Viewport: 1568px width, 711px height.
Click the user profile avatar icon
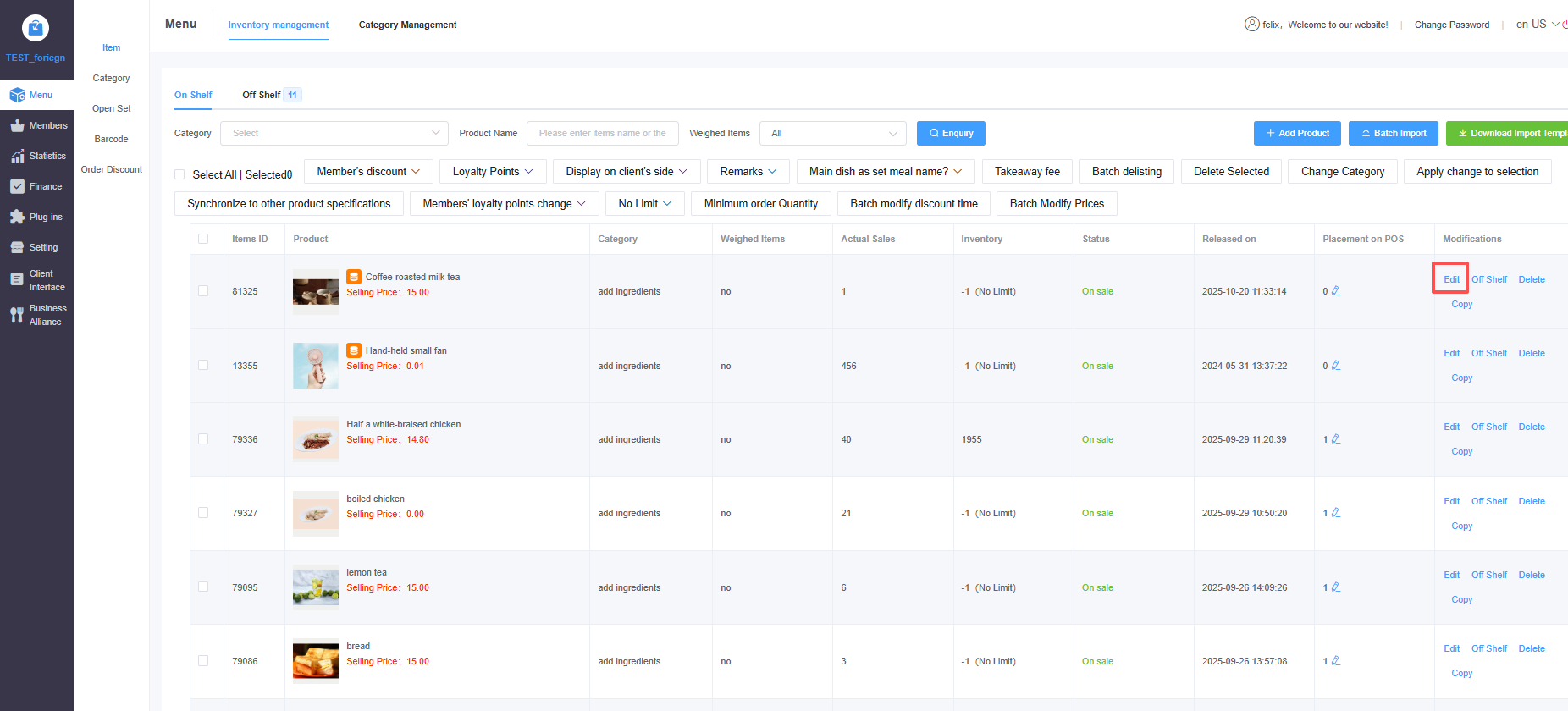point(1251,25)
